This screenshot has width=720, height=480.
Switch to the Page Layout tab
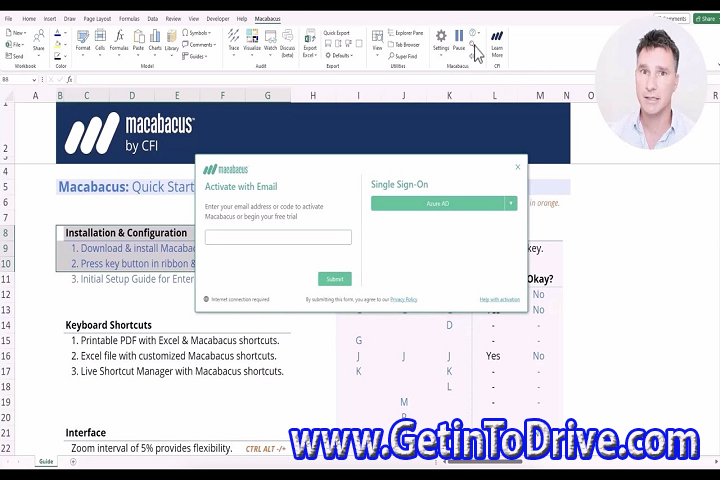click(97, 19)
